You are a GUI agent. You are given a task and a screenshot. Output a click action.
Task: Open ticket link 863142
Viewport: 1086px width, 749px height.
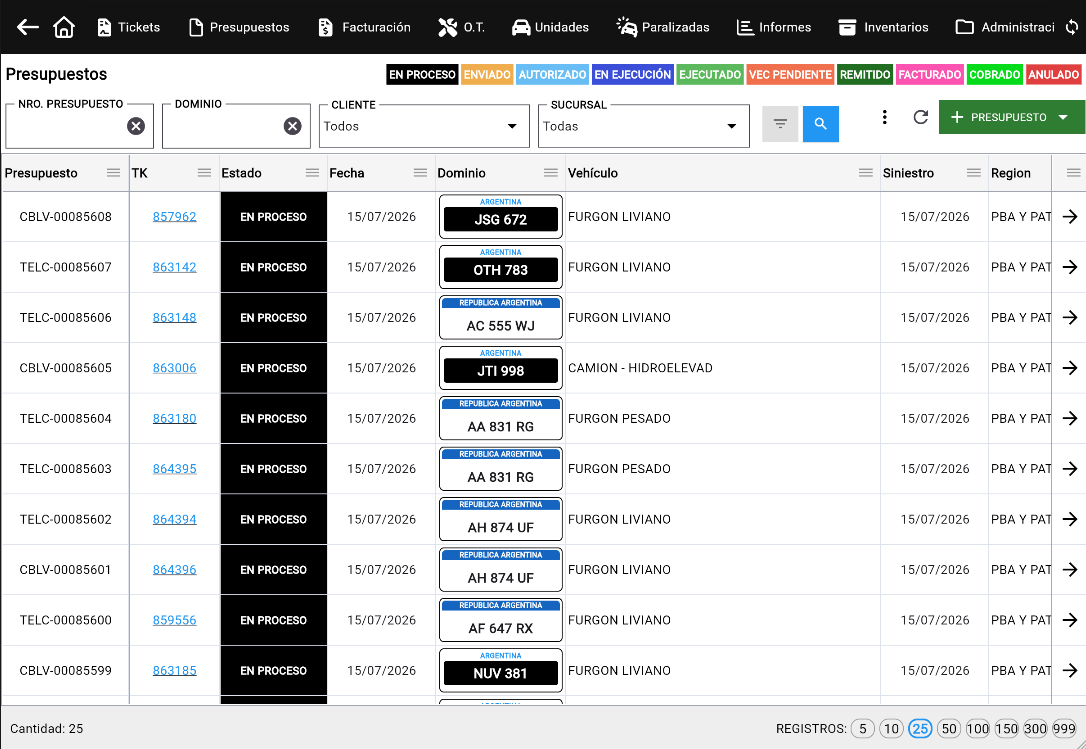tap(175, 267)
